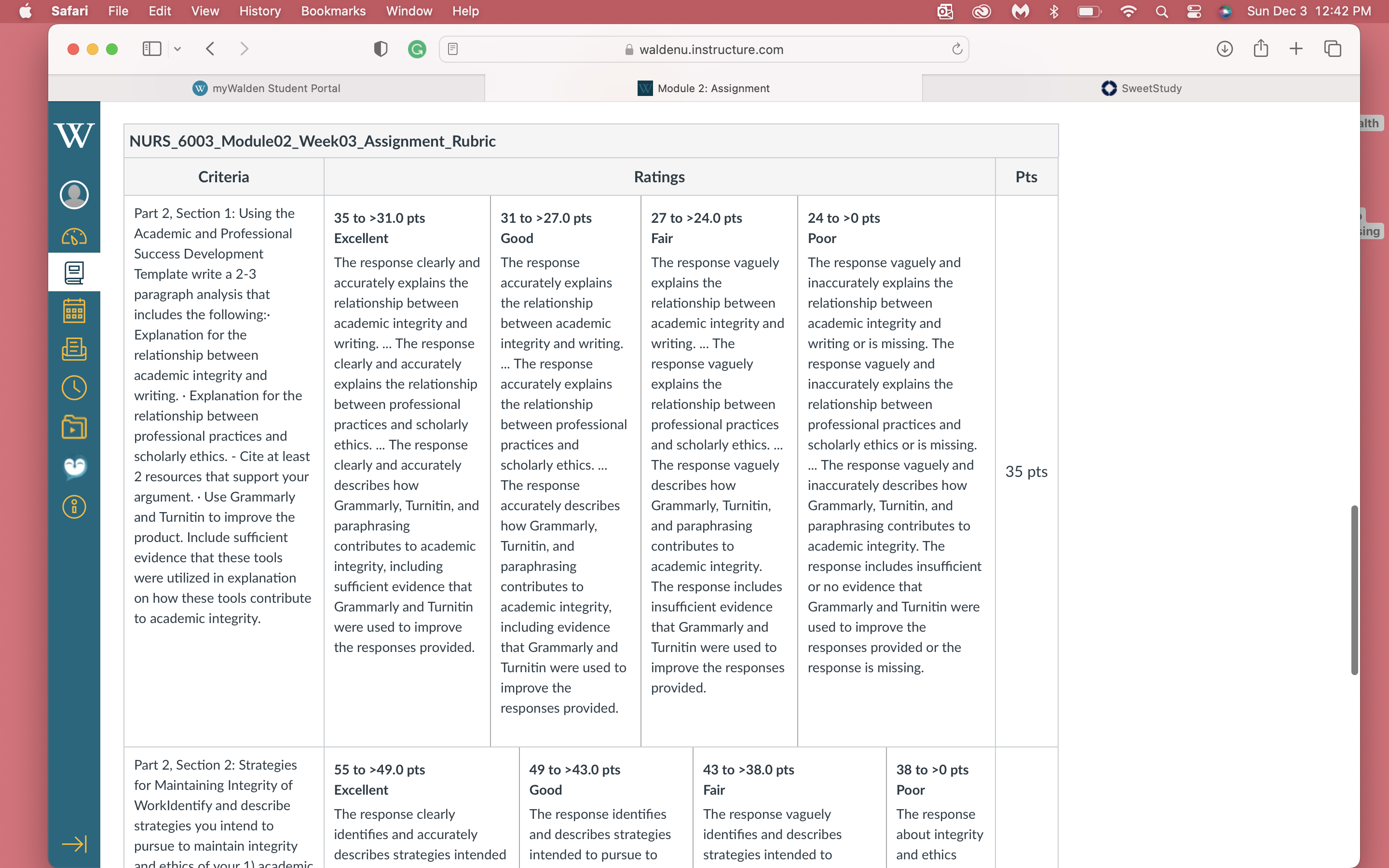The image size is (1389, 868).
Task: Open the Safari menu
Action: [69, 11]
